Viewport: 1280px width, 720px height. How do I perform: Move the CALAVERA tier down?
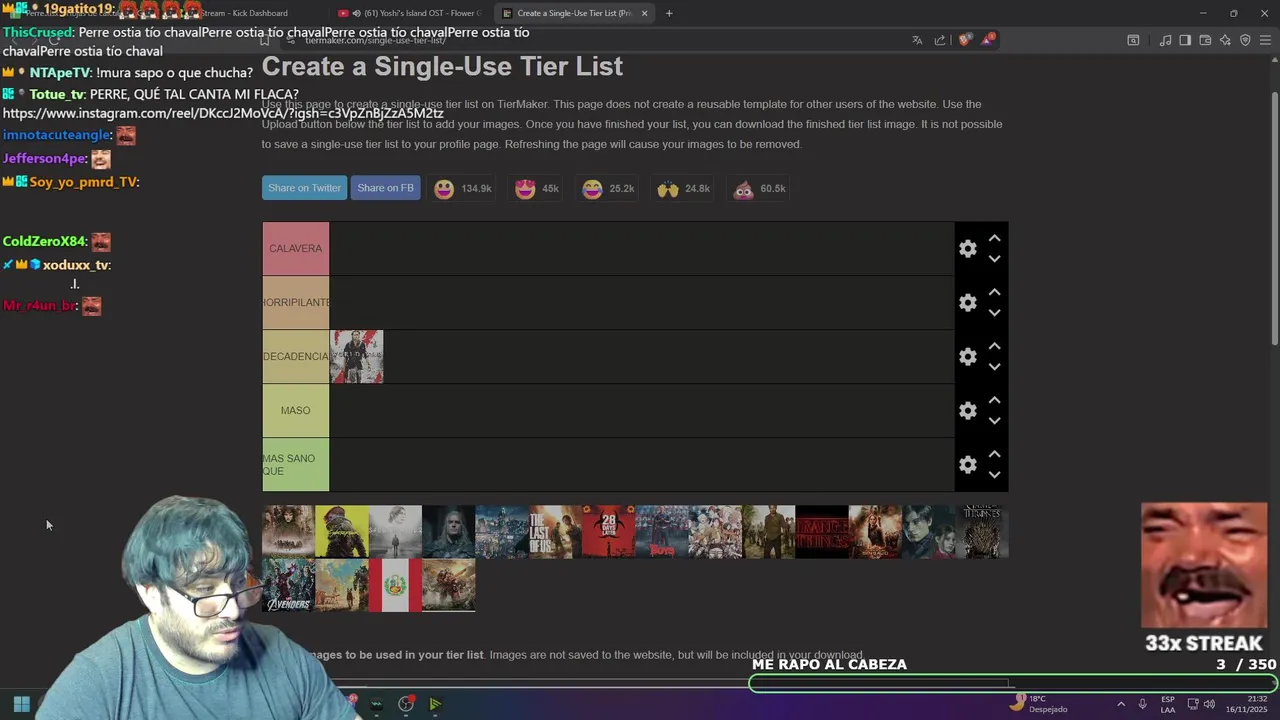[x=994, y=259]
